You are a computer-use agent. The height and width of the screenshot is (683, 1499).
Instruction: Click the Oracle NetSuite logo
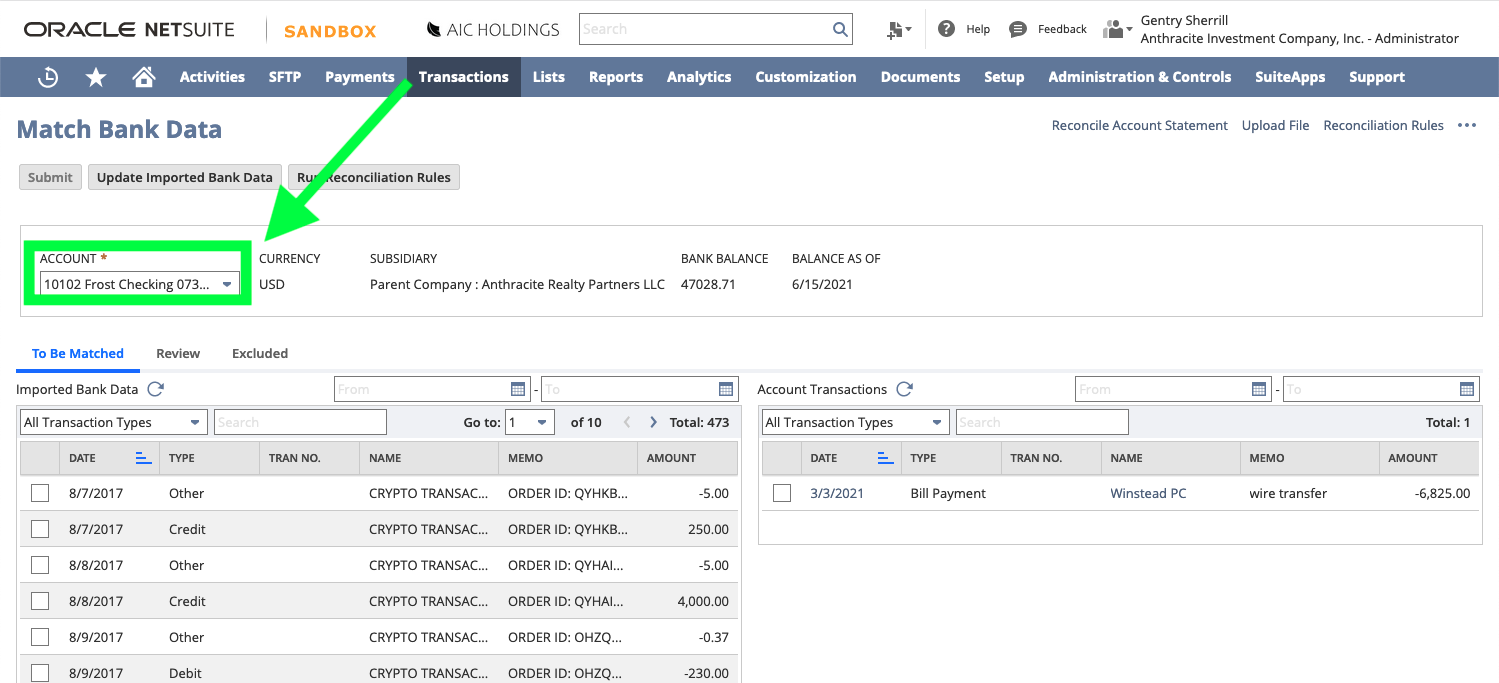coord(130,30)
